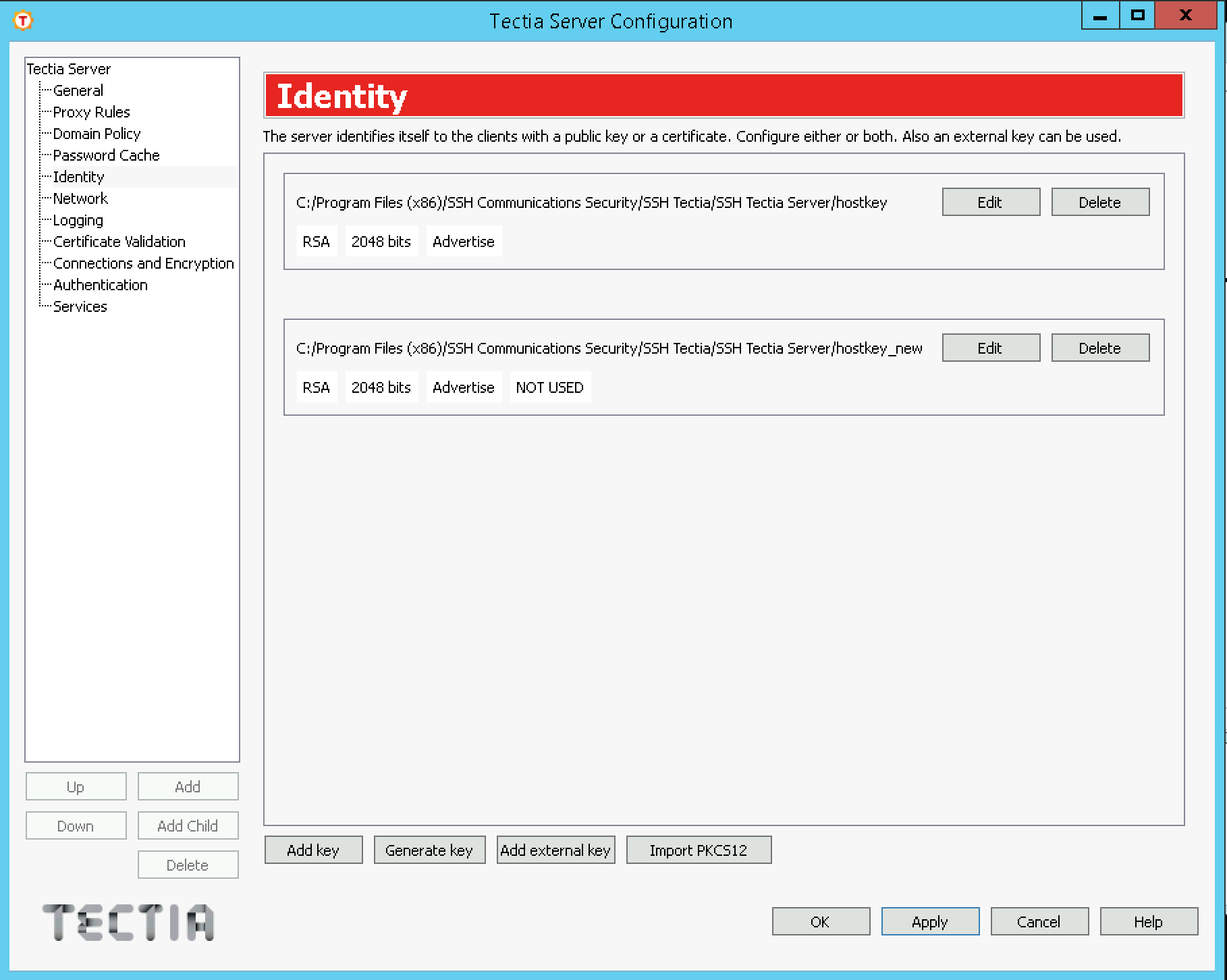Select Certificate Validation in the sidebar
1227x980 pixels.
click(x=119, y=242)
